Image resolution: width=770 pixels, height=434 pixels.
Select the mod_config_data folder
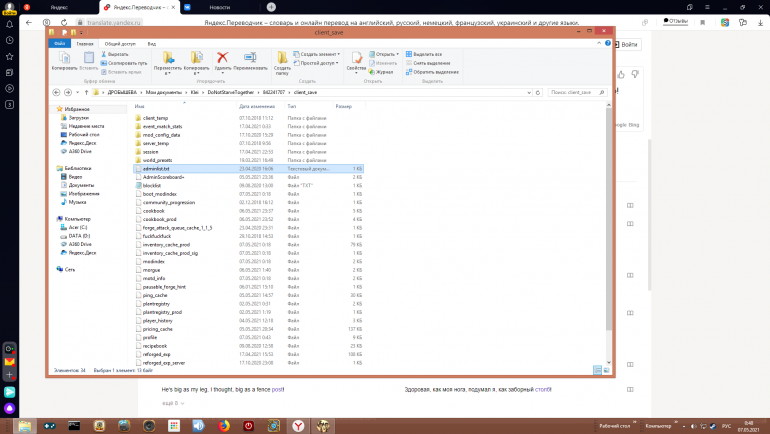(x=162, y=135)
